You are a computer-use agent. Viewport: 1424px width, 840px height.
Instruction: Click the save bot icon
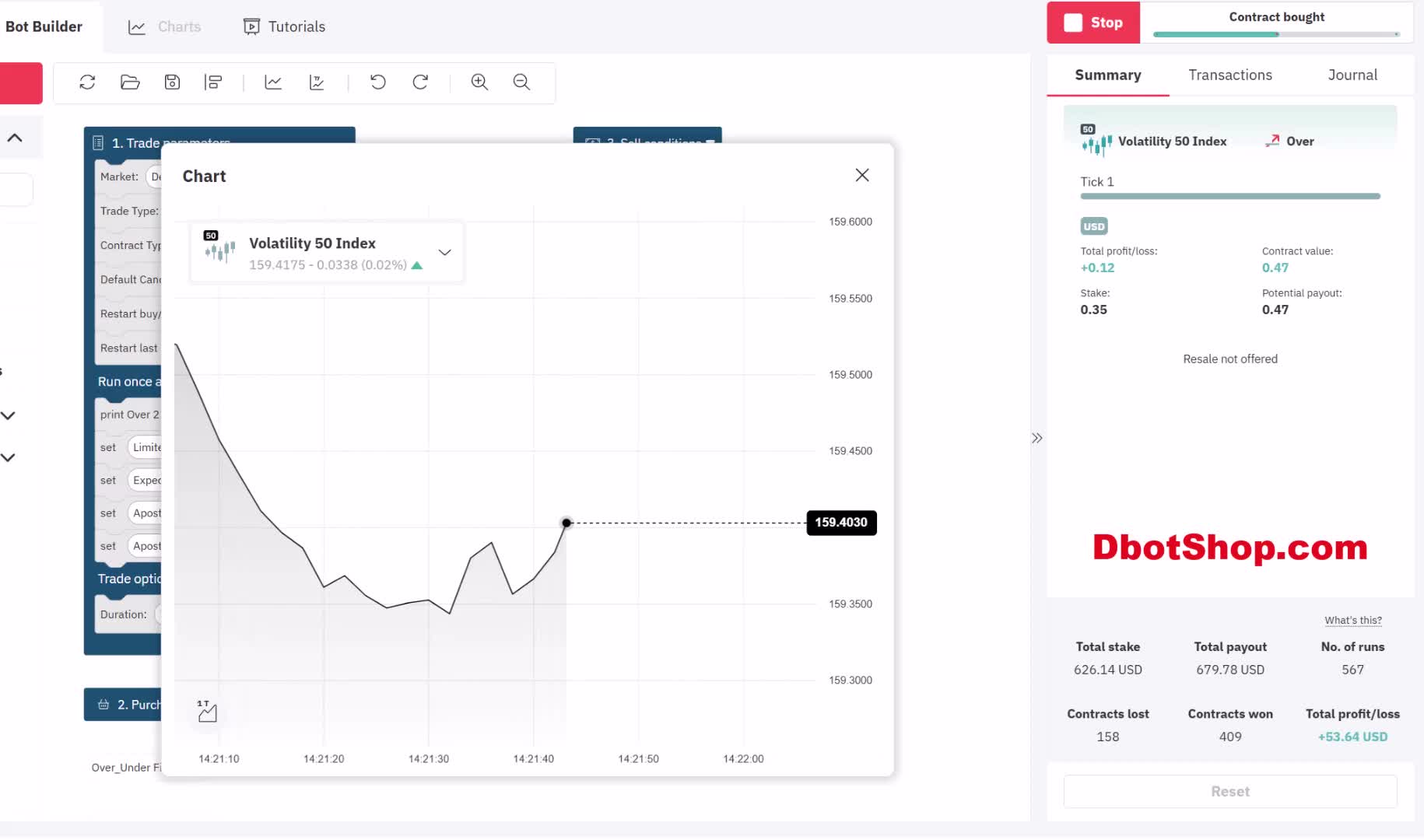172,82
